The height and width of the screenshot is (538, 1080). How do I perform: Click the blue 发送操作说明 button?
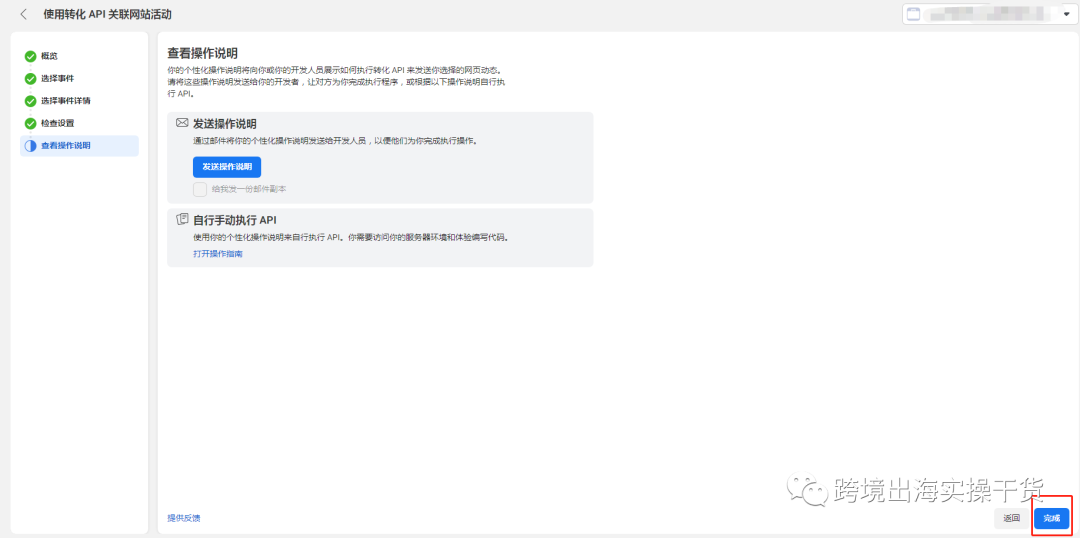[x=227, y=167]
